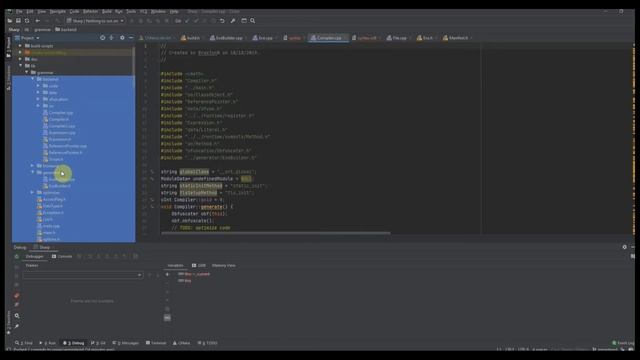Open the Project tool window sidebar button
Viewport: 640px width, 360px height.
click(x=8, y=46)
